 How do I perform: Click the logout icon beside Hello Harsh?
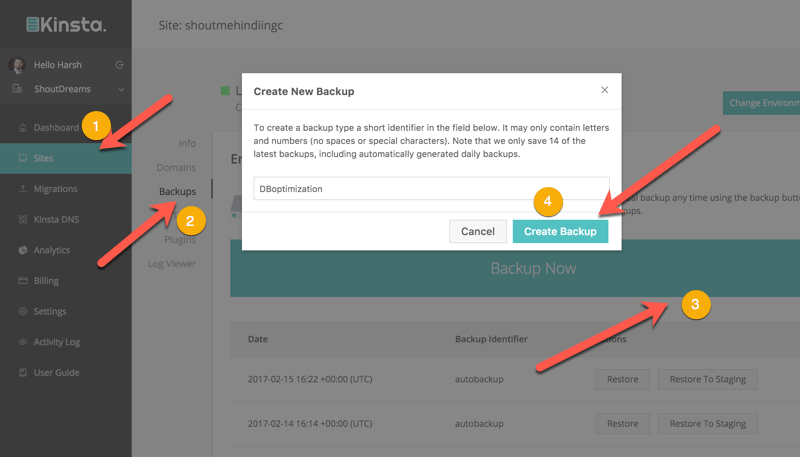[119, 65]
